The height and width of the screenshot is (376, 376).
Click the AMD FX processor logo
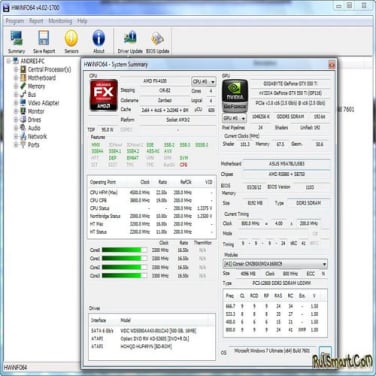104,95
